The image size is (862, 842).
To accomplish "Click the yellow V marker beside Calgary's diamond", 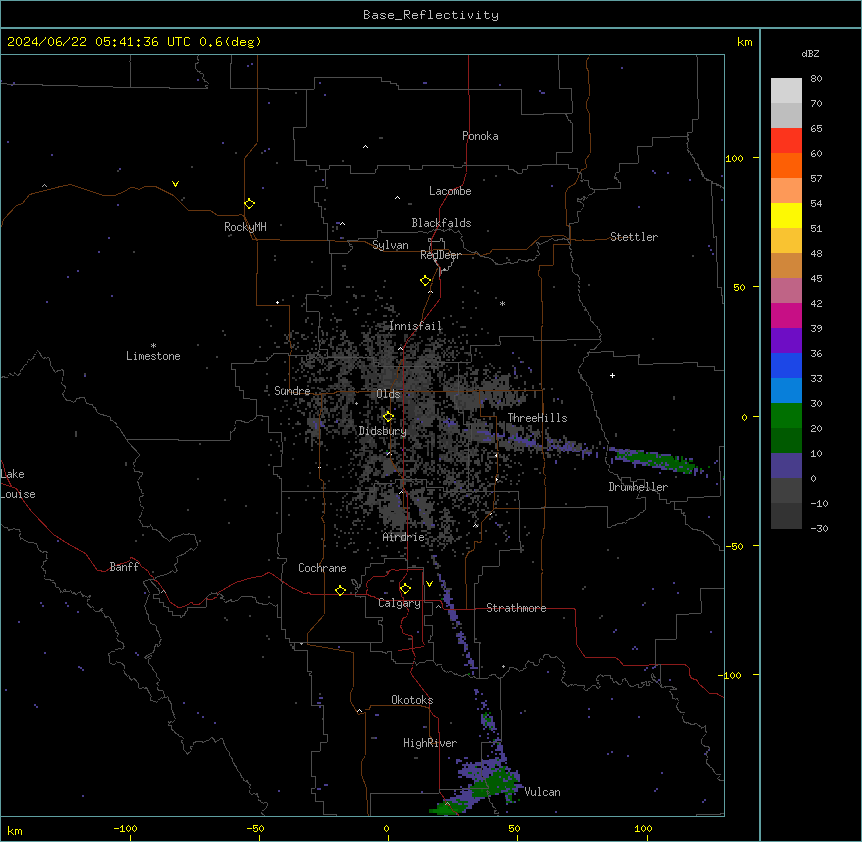I will pos(429,584).
